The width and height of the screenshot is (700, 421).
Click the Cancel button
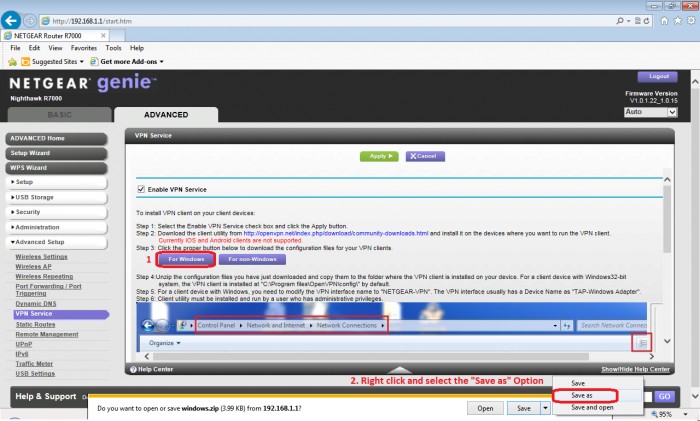(425, 156)
